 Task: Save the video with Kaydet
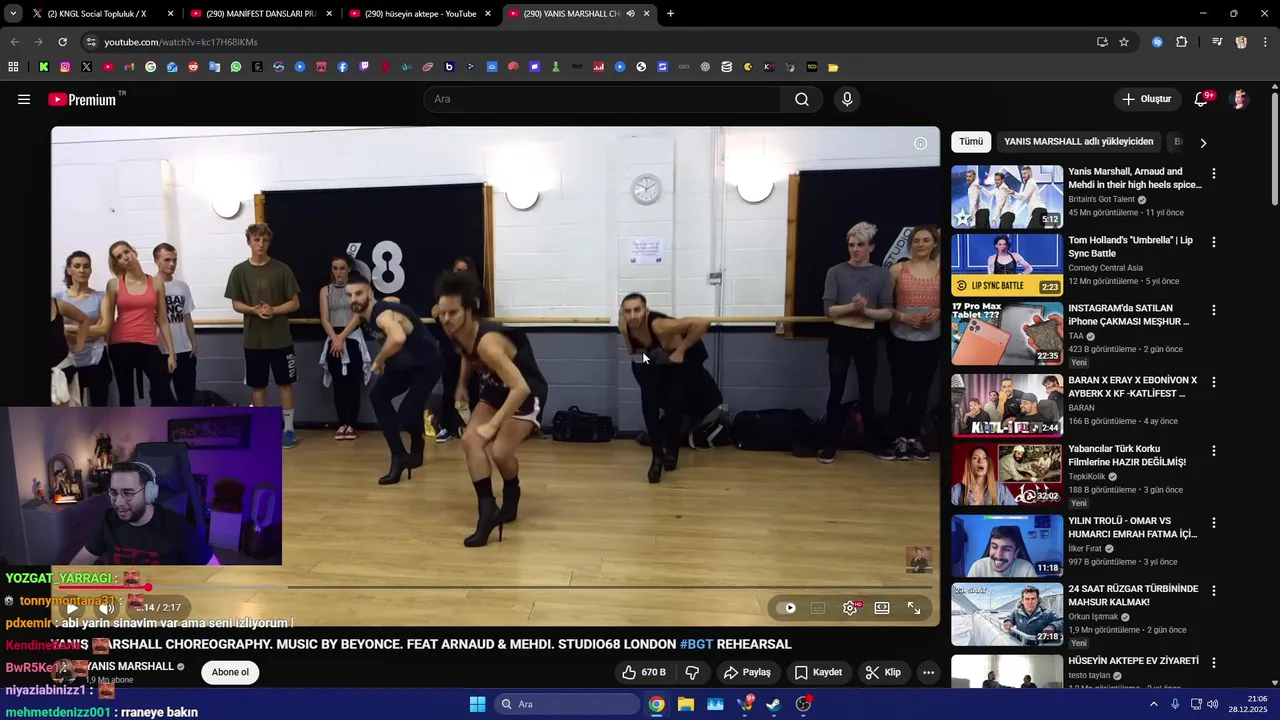[819, 672]
